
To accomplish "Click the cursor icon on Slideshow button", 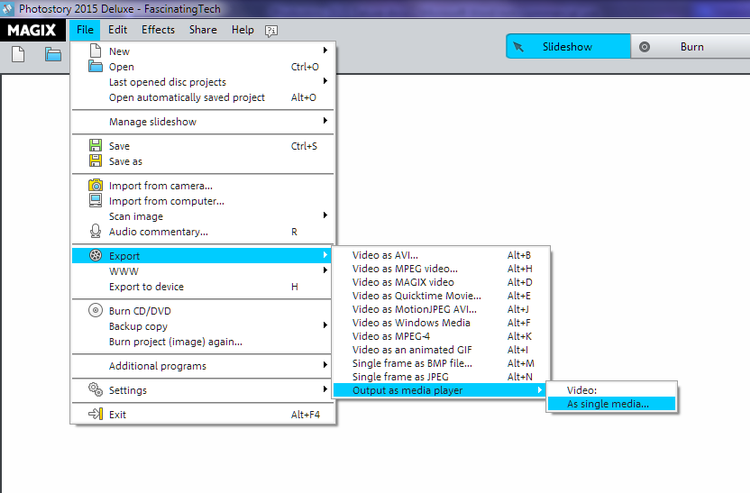I will click(518, 47).
